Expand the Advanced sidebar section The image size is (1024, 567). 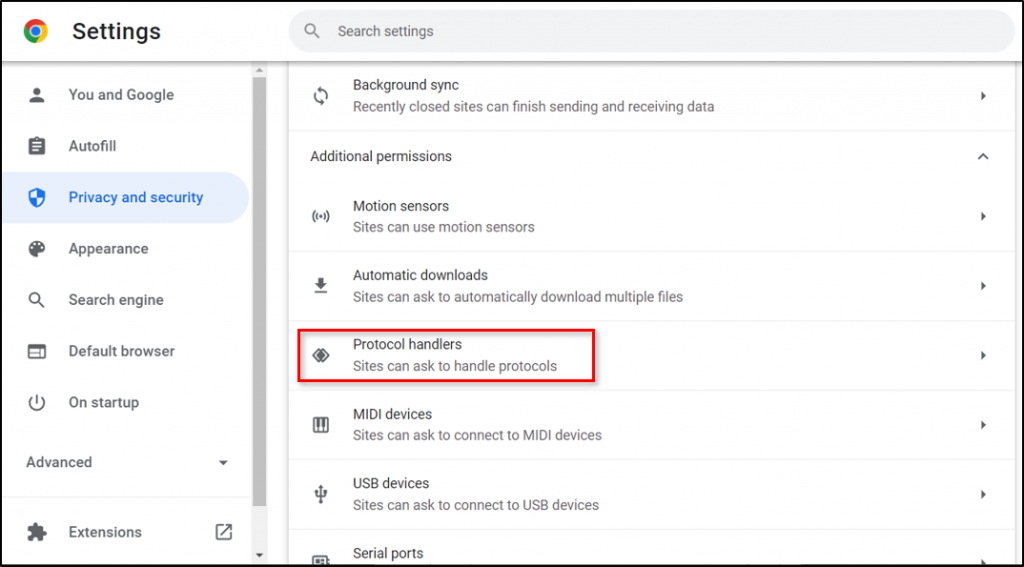[x=223, y=463]
